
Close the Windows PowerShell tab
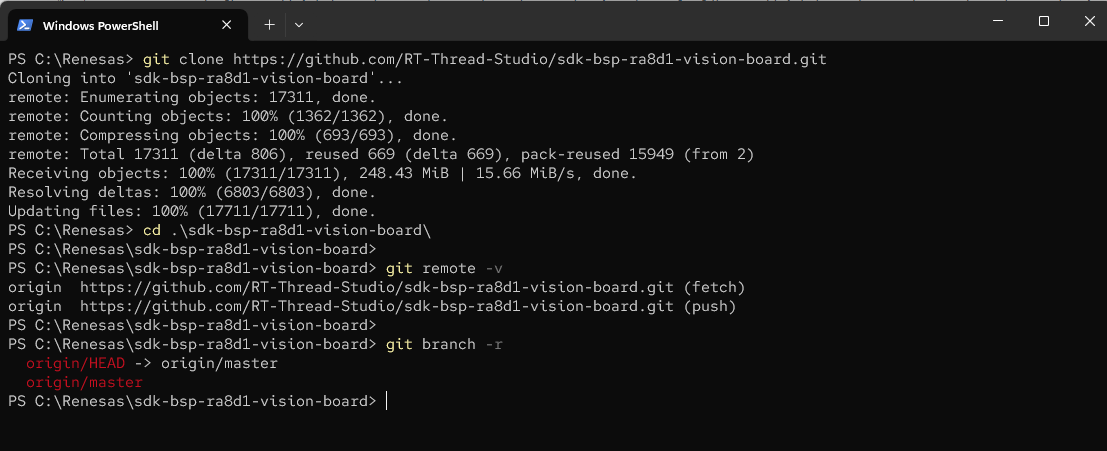[230, 25]
